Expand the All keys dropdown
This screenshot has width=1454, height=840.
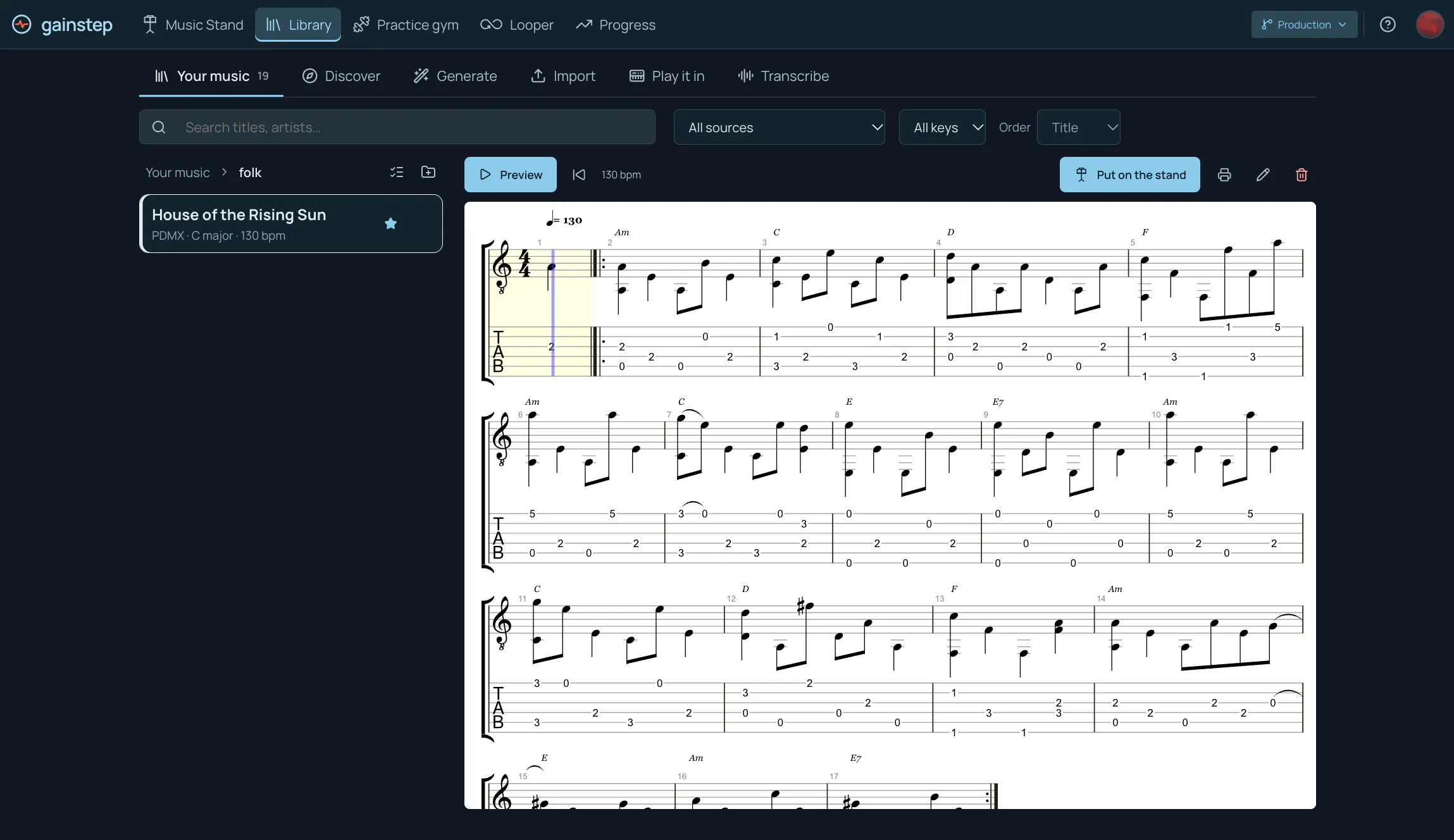pos(942,127)
